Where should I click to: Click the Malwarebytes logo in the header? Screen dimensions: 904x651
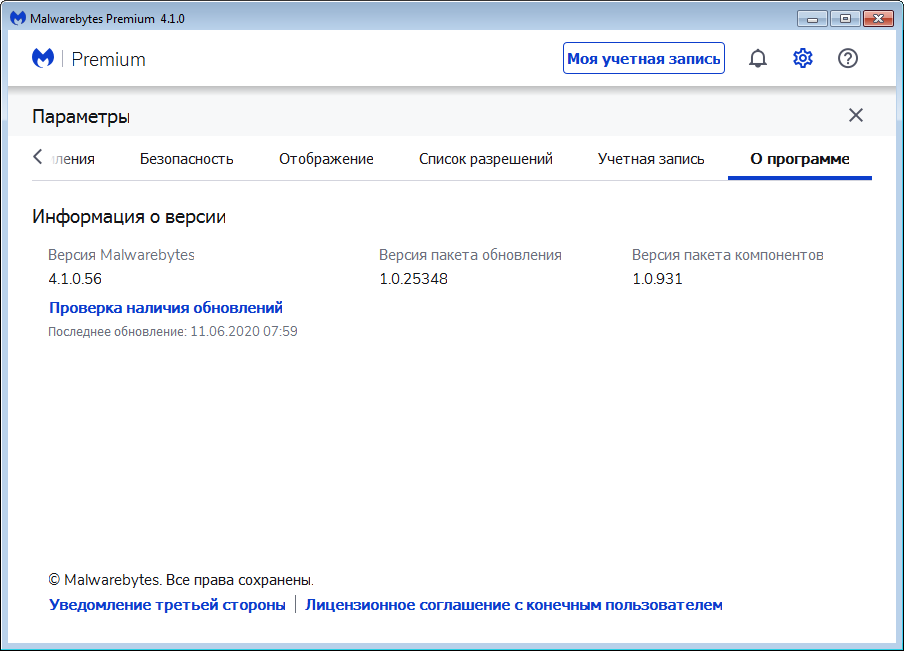43,59
